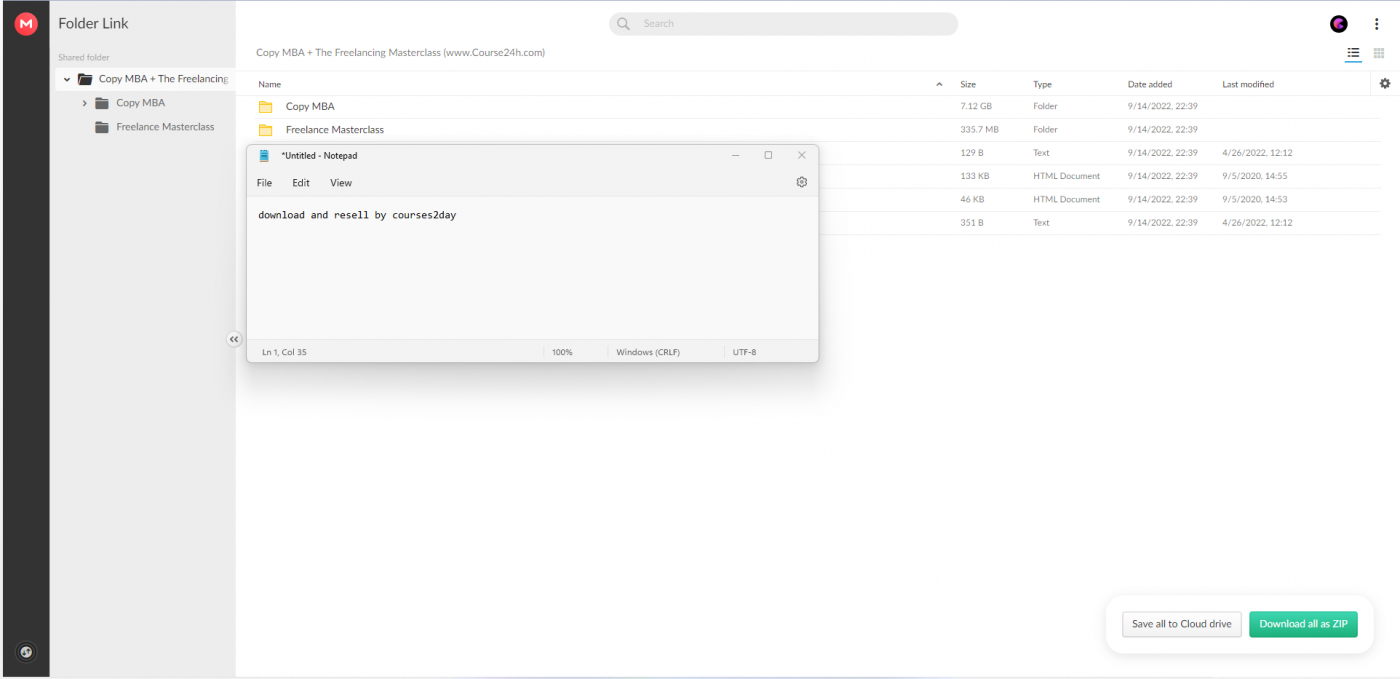Open the three-dot more options menu
Screen dimensions: 1400x679
click(1377, 24)
